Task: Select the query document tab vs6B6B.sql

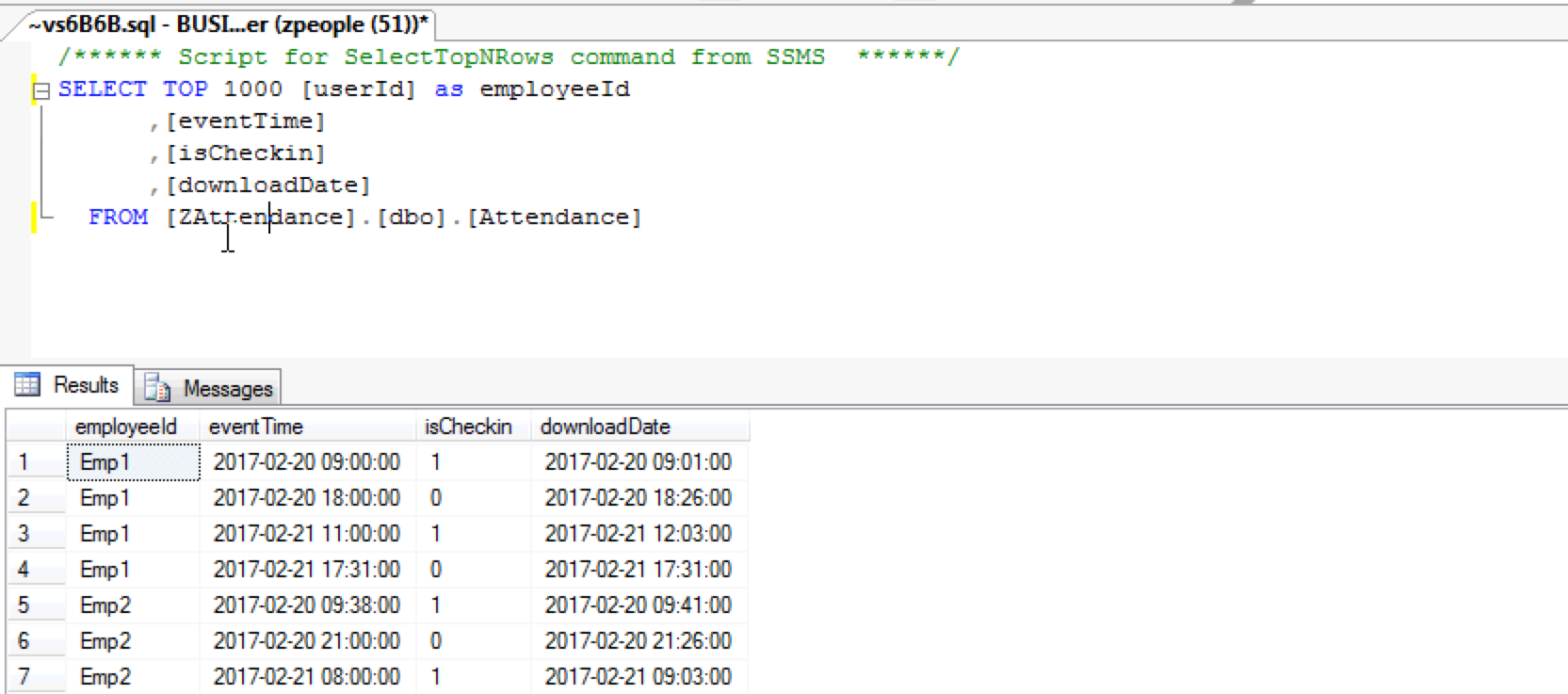Action: click(228, 24)
